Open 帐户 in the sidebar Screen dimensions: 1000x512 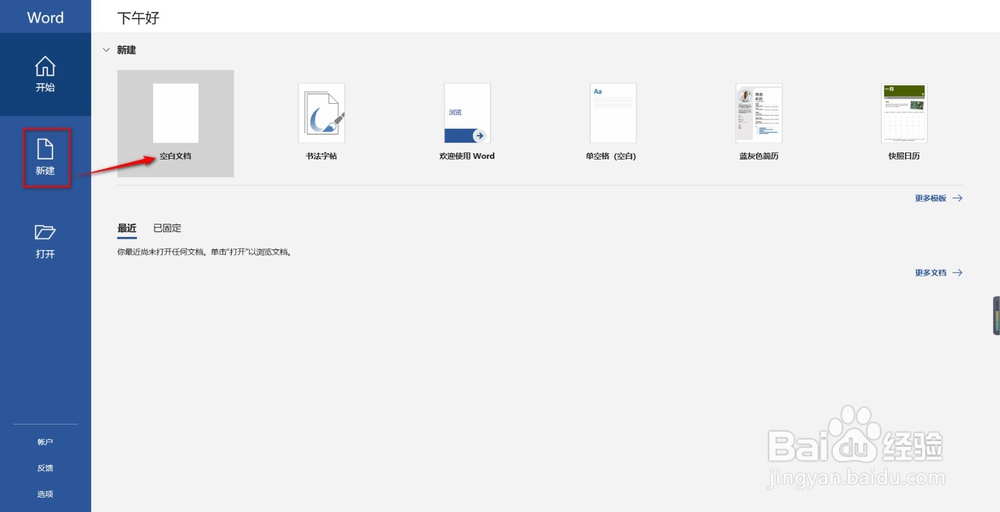(x=45, y=442)
